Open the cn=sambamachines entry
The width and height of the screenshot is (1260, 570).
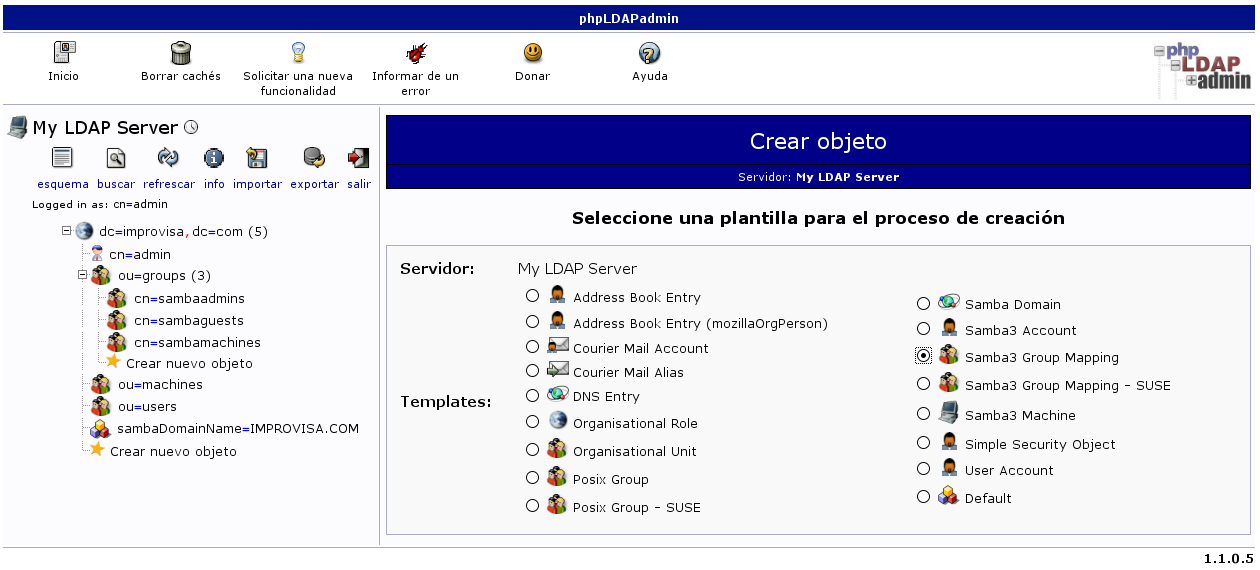pos(197,343)
